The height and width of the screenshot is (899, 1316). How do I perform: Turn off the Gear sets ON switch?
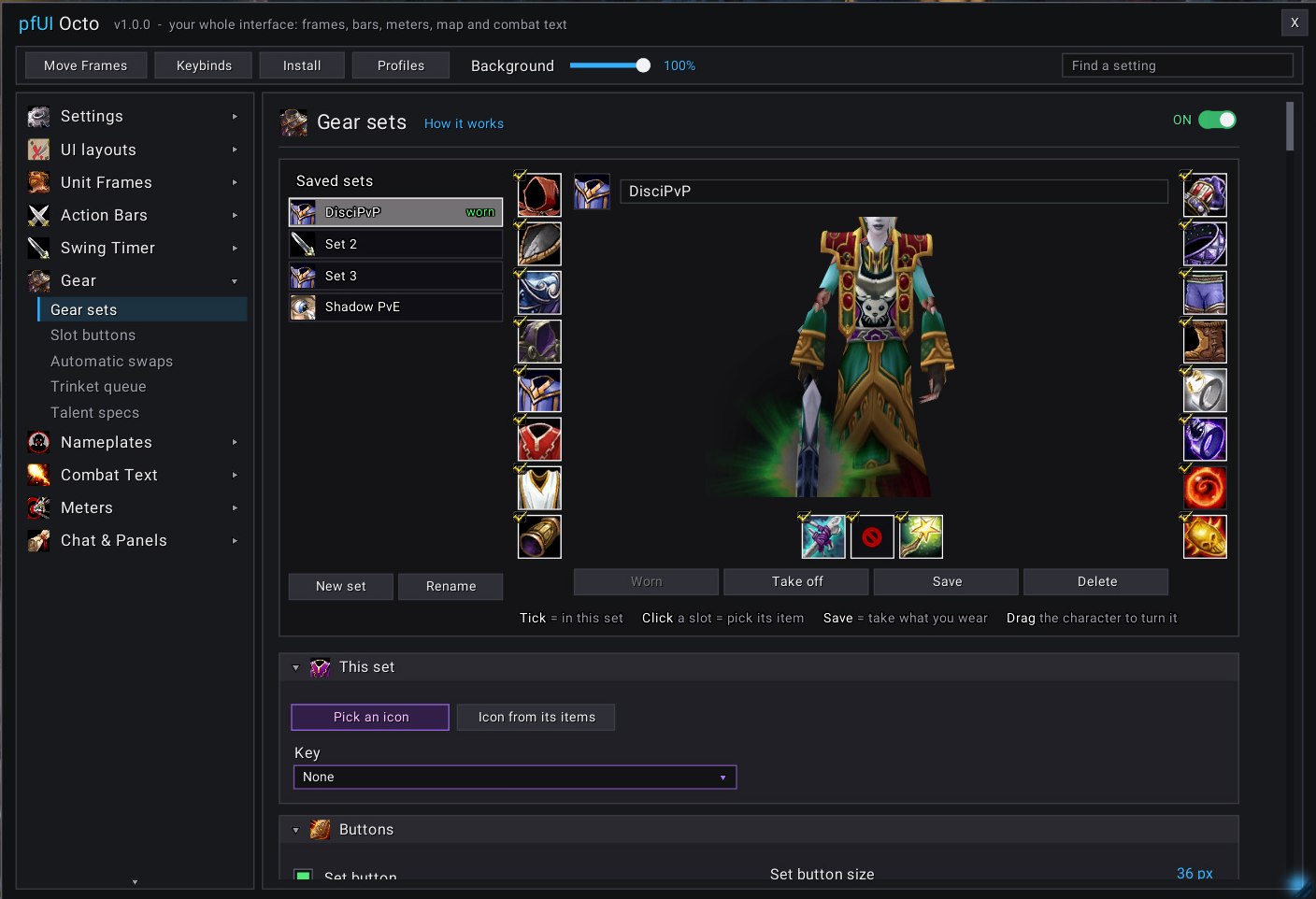[1217, 120]
